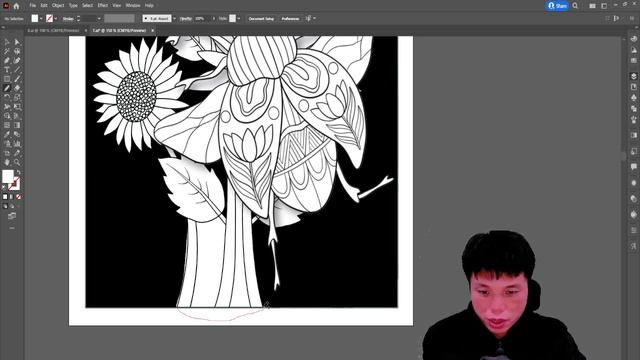
Task: Select the Scale tool
Action: pos(17,98)
